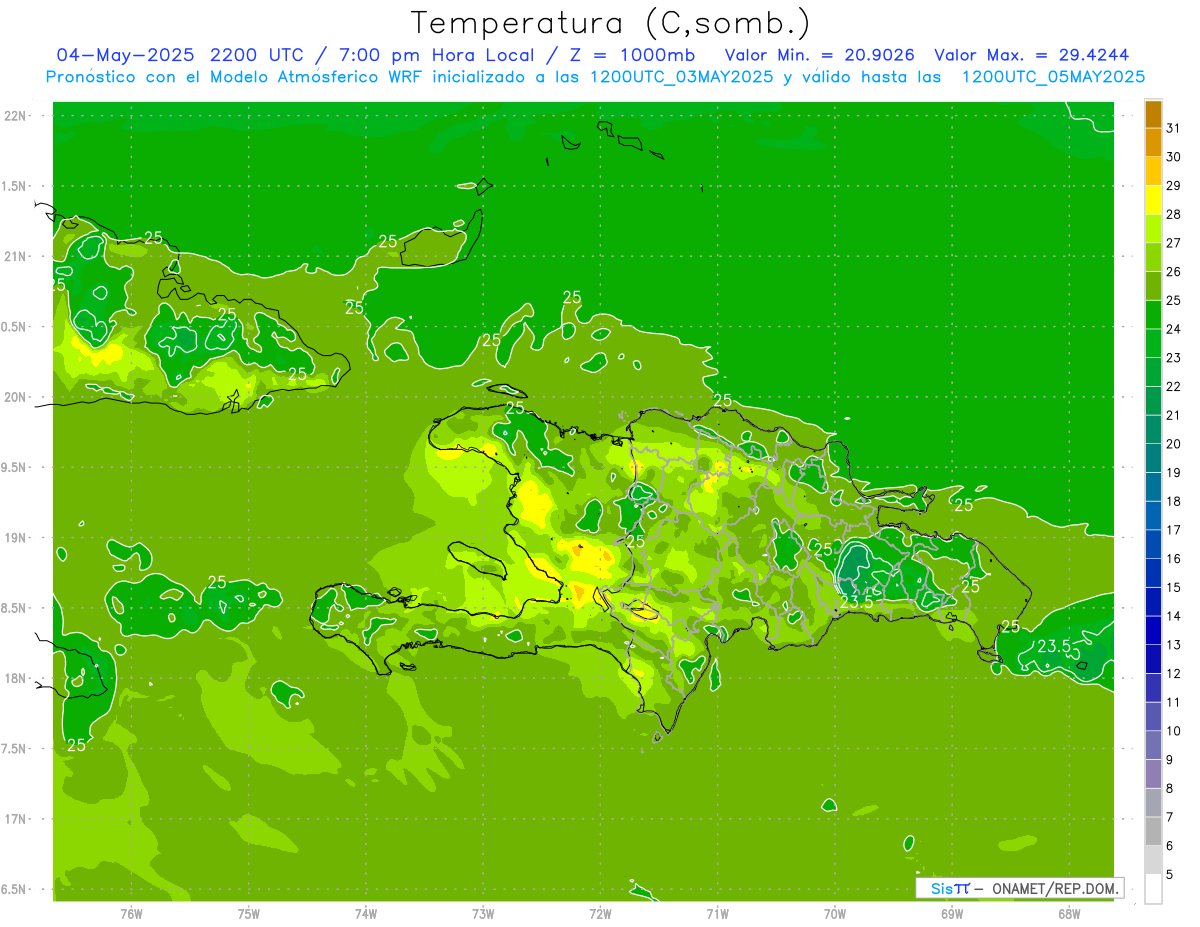Screen dimensions: 1200x927
Task: Click the 'ONAMET/REP.DOM.' credit label
Action: point(1054,888)
